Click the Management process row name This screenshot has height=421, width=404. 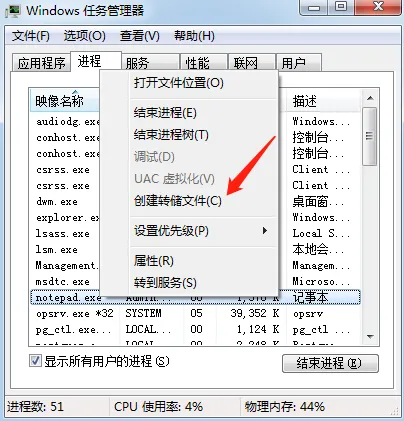(x=67, y=266)
